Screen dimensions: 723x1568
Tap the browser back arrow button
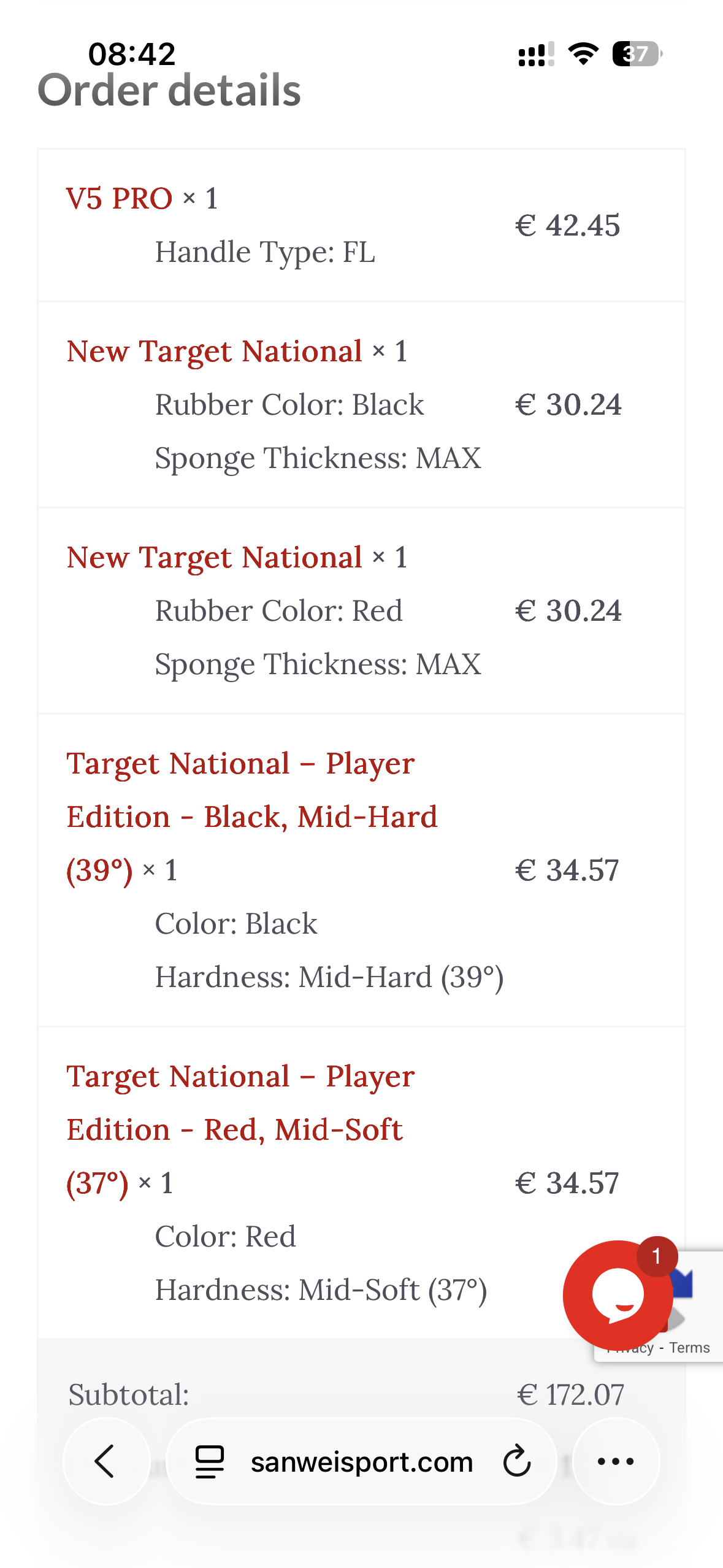pyautogui.click(x=105, y=1461)
